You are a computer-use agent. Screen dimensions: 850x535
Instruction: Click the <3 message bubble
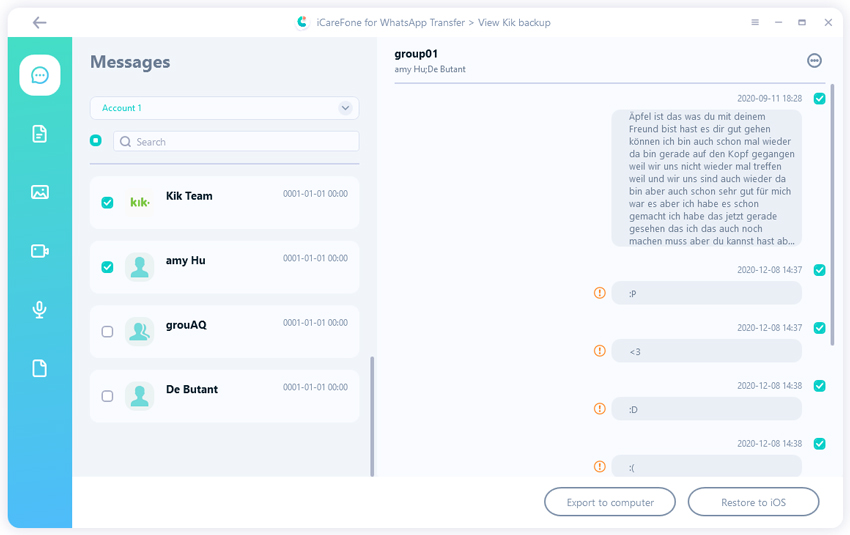click(706, 351)
